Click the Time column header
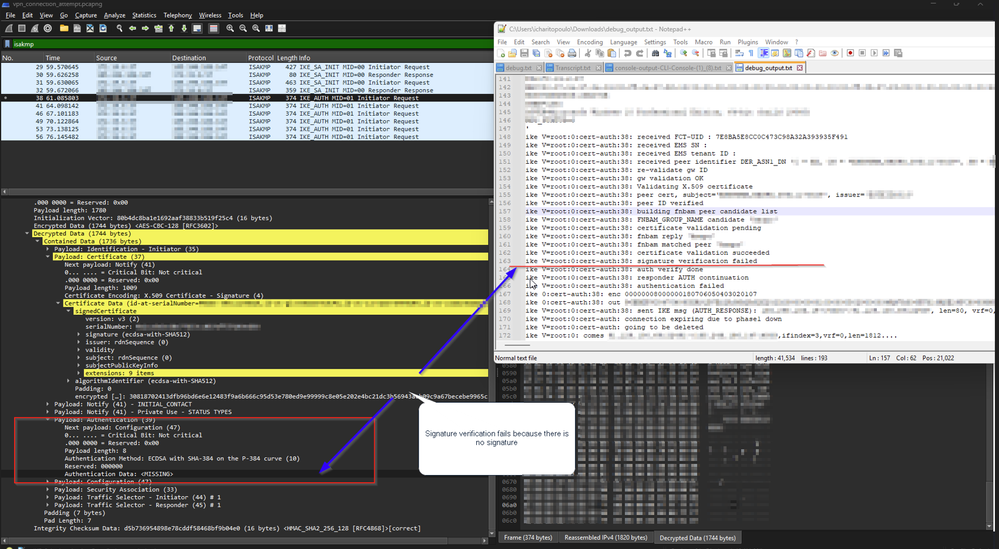Image resolution: width=999 pixels, height=549 pixels. coord(52,58)
